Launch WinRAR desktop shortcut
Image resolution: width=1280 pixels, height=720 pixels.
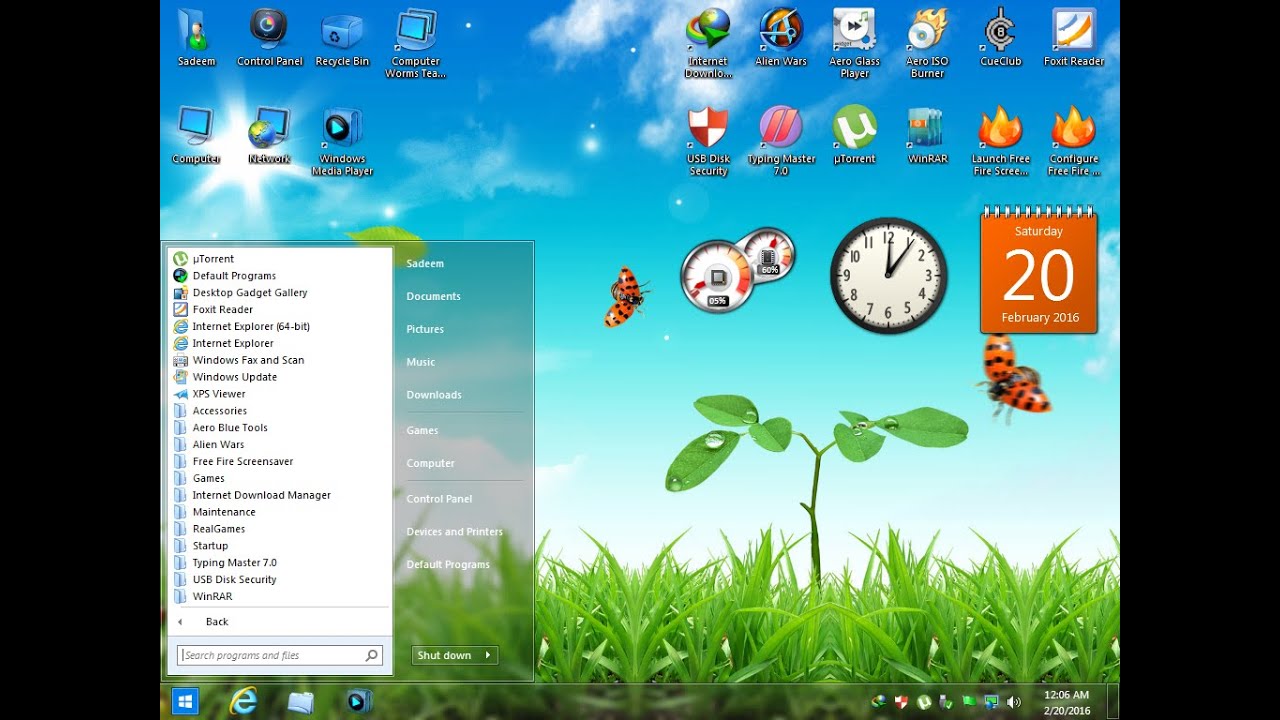pyautogui.click(x=927, y=136)
